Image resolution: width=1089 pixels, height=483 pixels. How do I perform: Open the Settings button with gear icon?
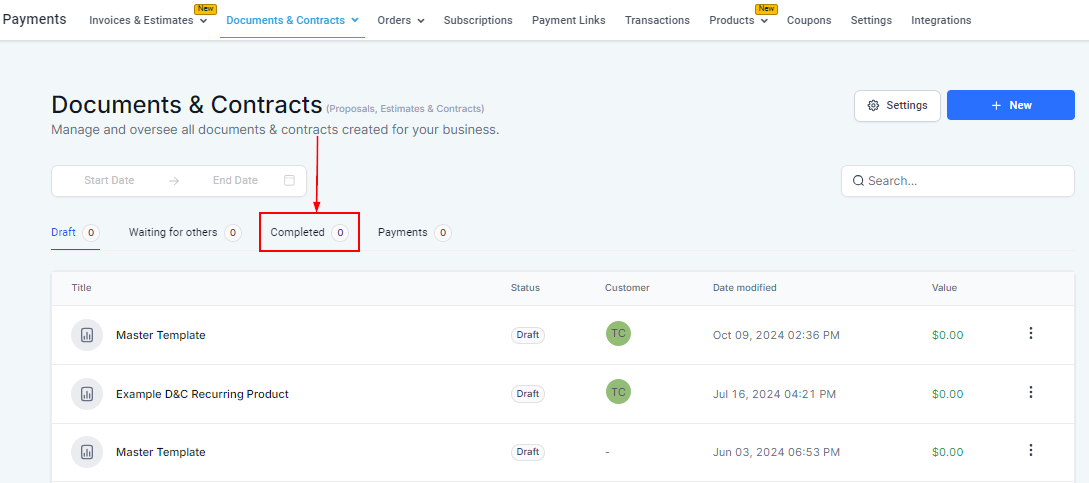[x=897, y=105]
